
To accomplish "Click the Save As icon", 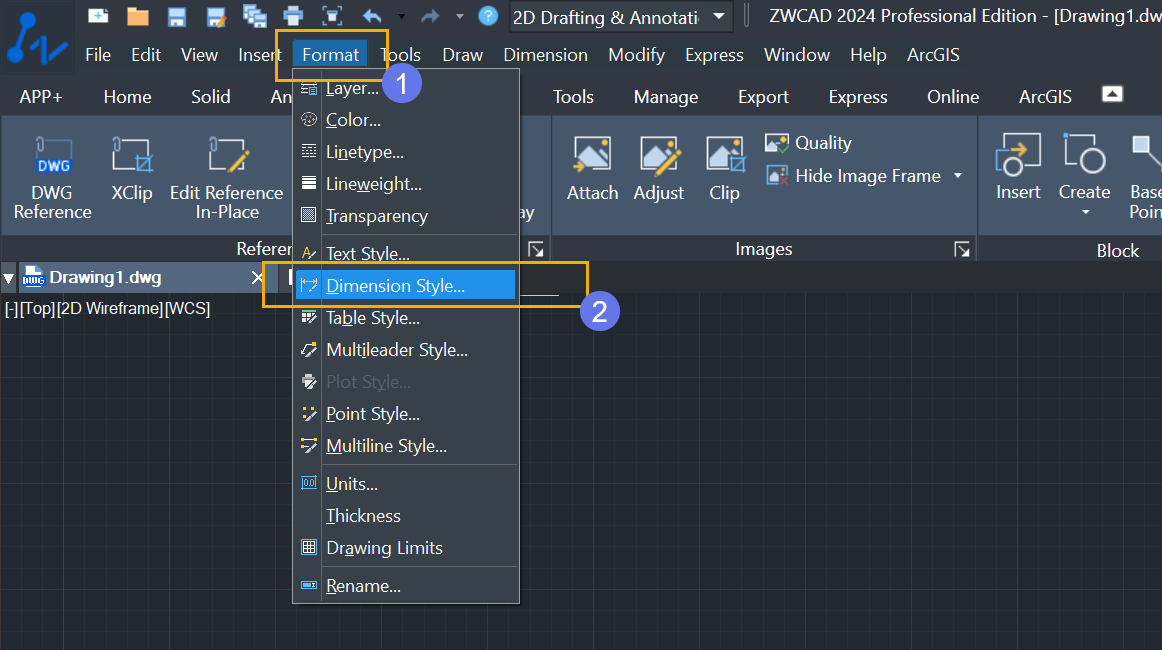I will pos(216,16).
